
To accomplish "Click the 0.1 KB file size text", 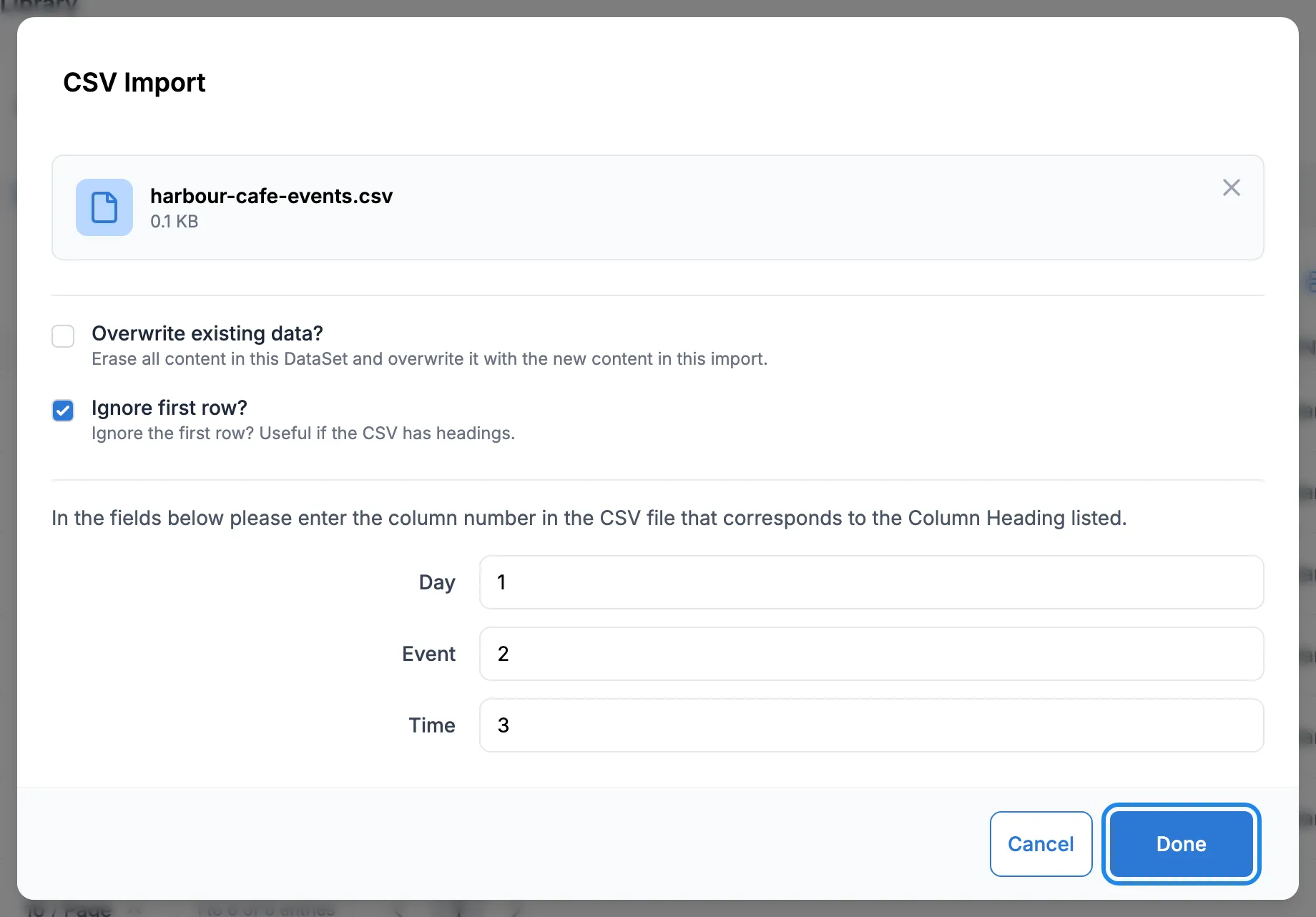I will point(174,222).
